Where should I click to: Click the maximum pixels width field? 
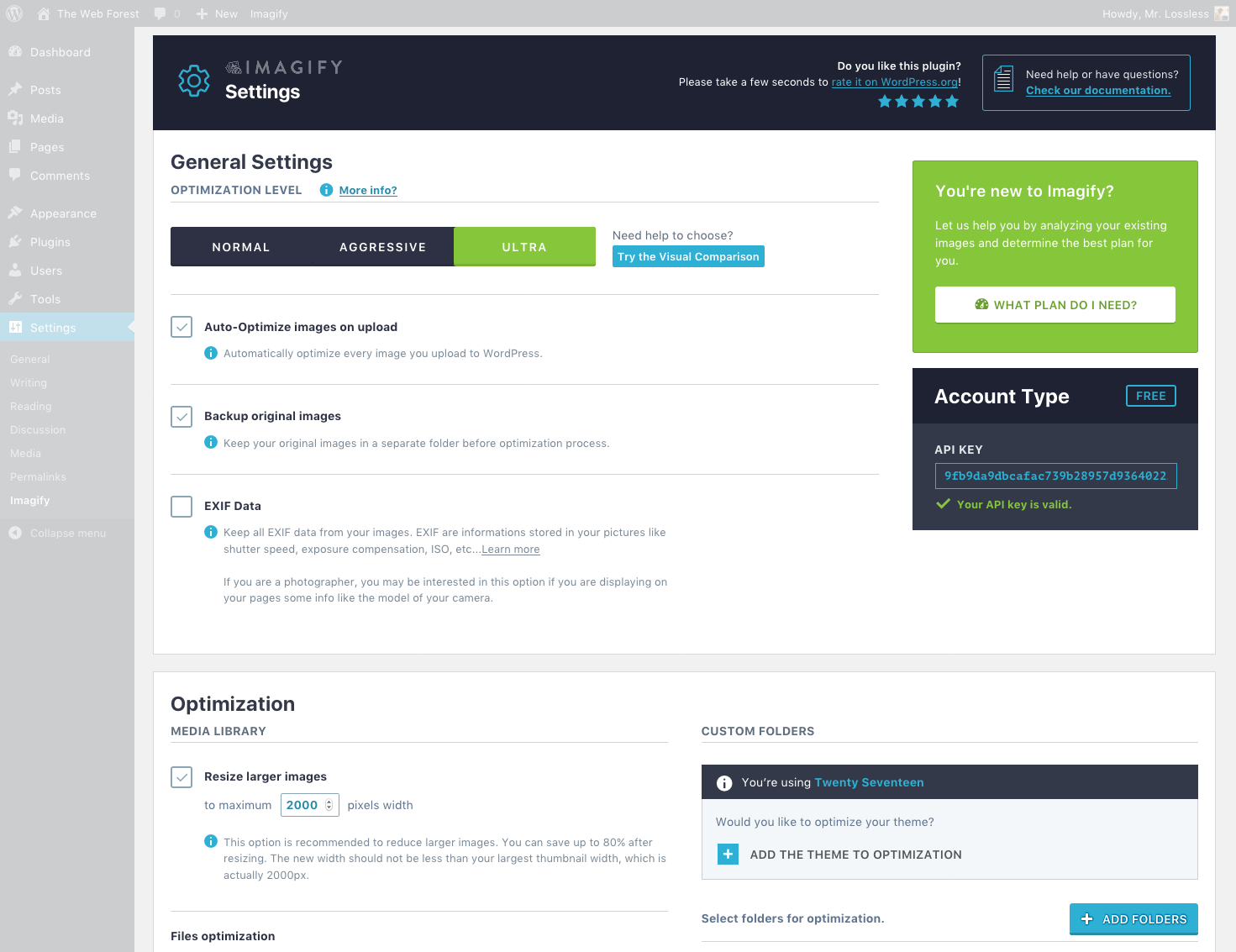pos(310,805)
